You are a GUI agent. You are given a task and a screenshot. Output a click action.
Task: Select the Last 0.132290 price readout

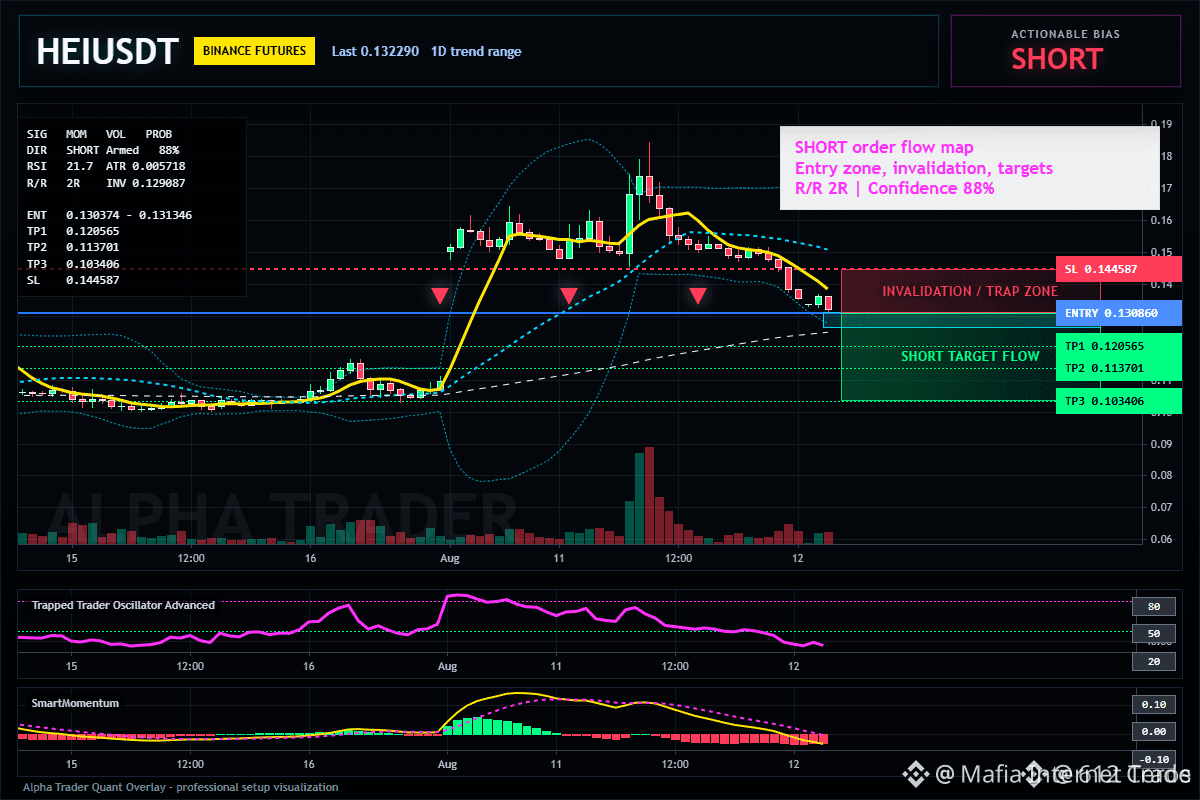[376, 51]
